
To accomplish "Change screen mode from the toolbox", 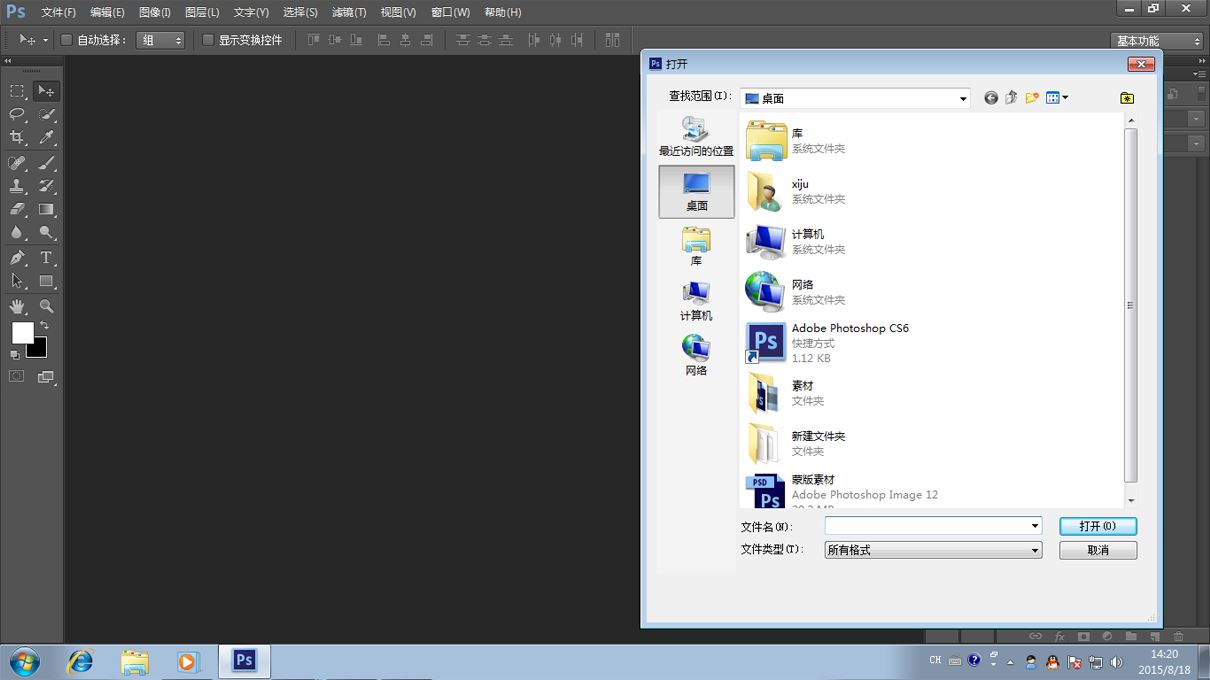I will click(46, 376).
